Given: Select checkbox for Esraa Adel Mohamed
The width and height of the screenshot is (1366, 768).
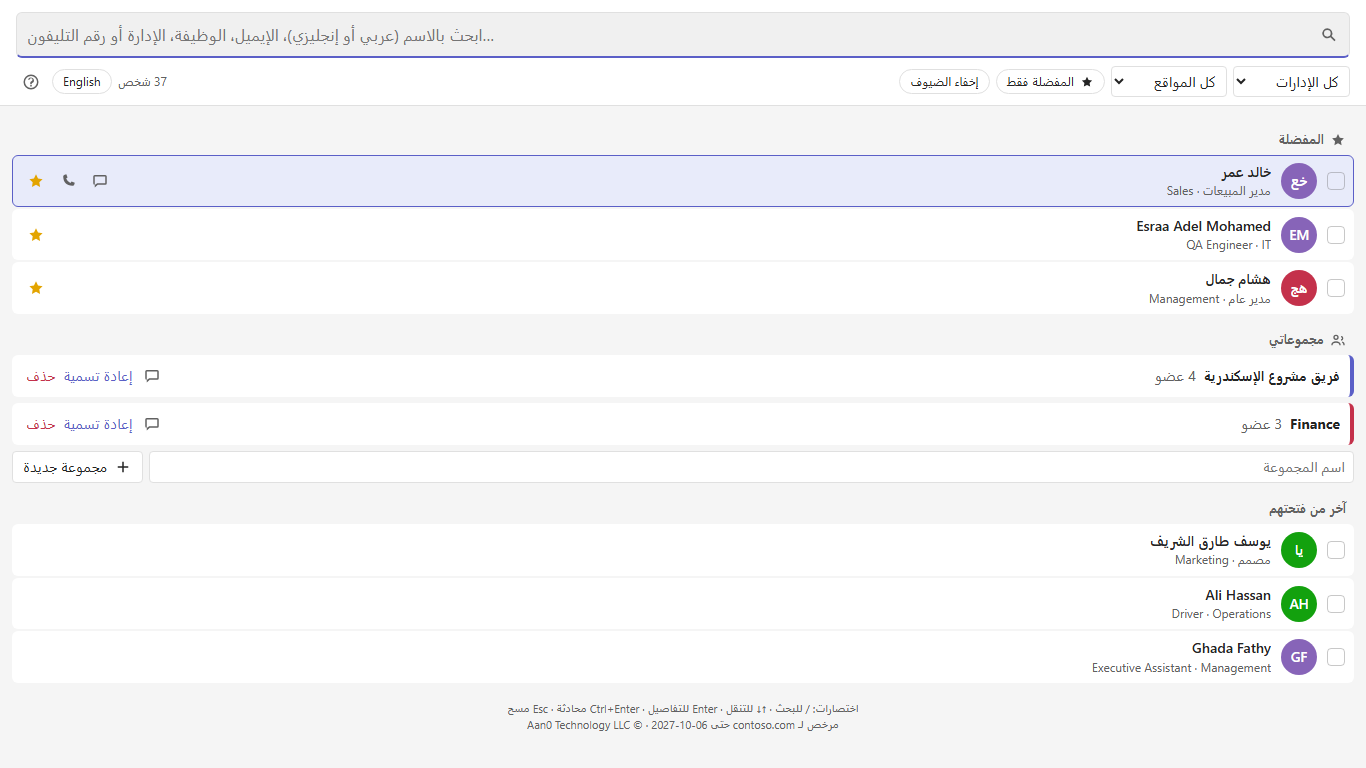Looking at the screenshot, I should [1336, 235].
